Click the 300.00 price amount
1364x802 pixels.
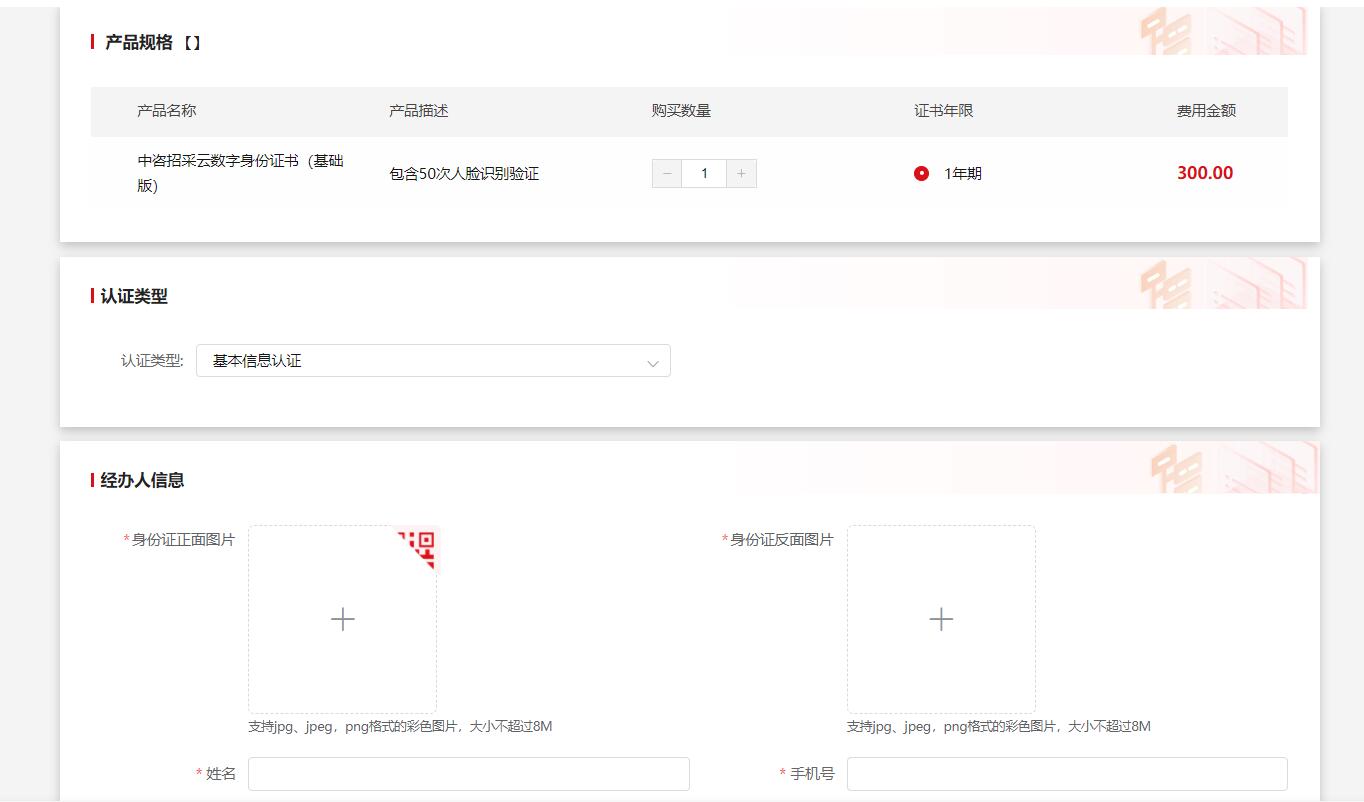pyautogui.click(x=1204, y=173)
